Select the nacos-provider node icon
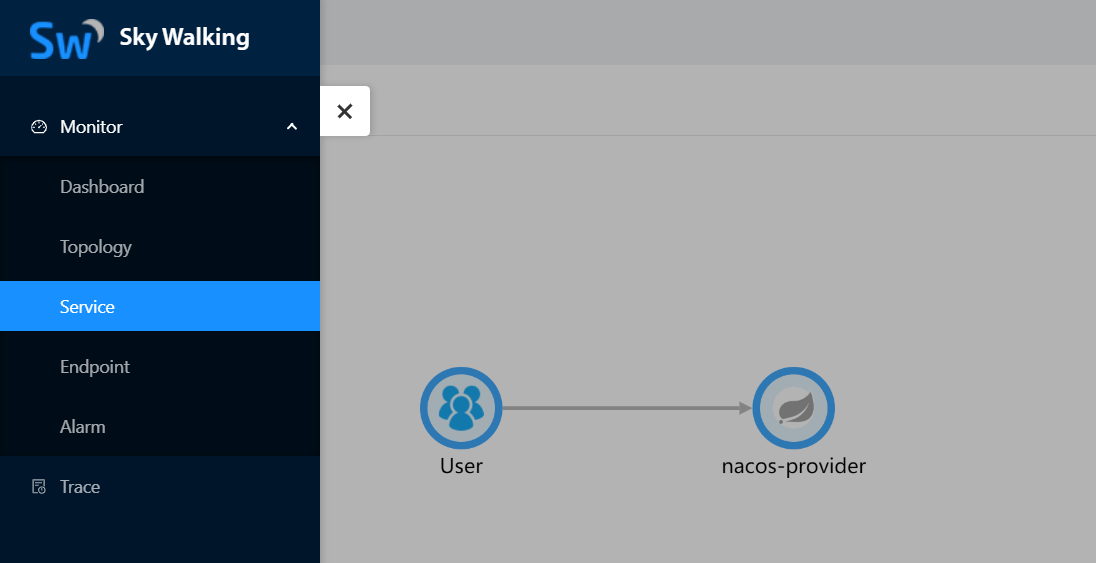The width and height of the screenshot is (1096, 563). pyautogui.click(x=793, y=408)
